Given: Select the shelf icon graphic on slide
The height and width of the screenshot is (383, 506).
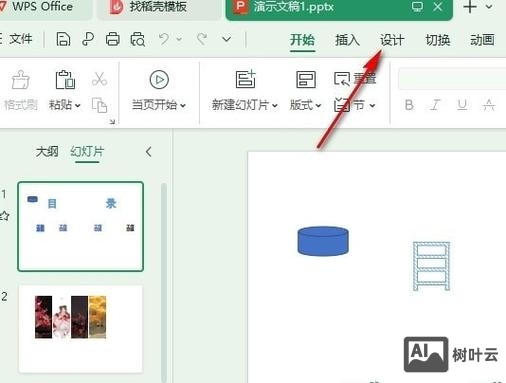Looking at the screenshot, I should click(431, 266).
